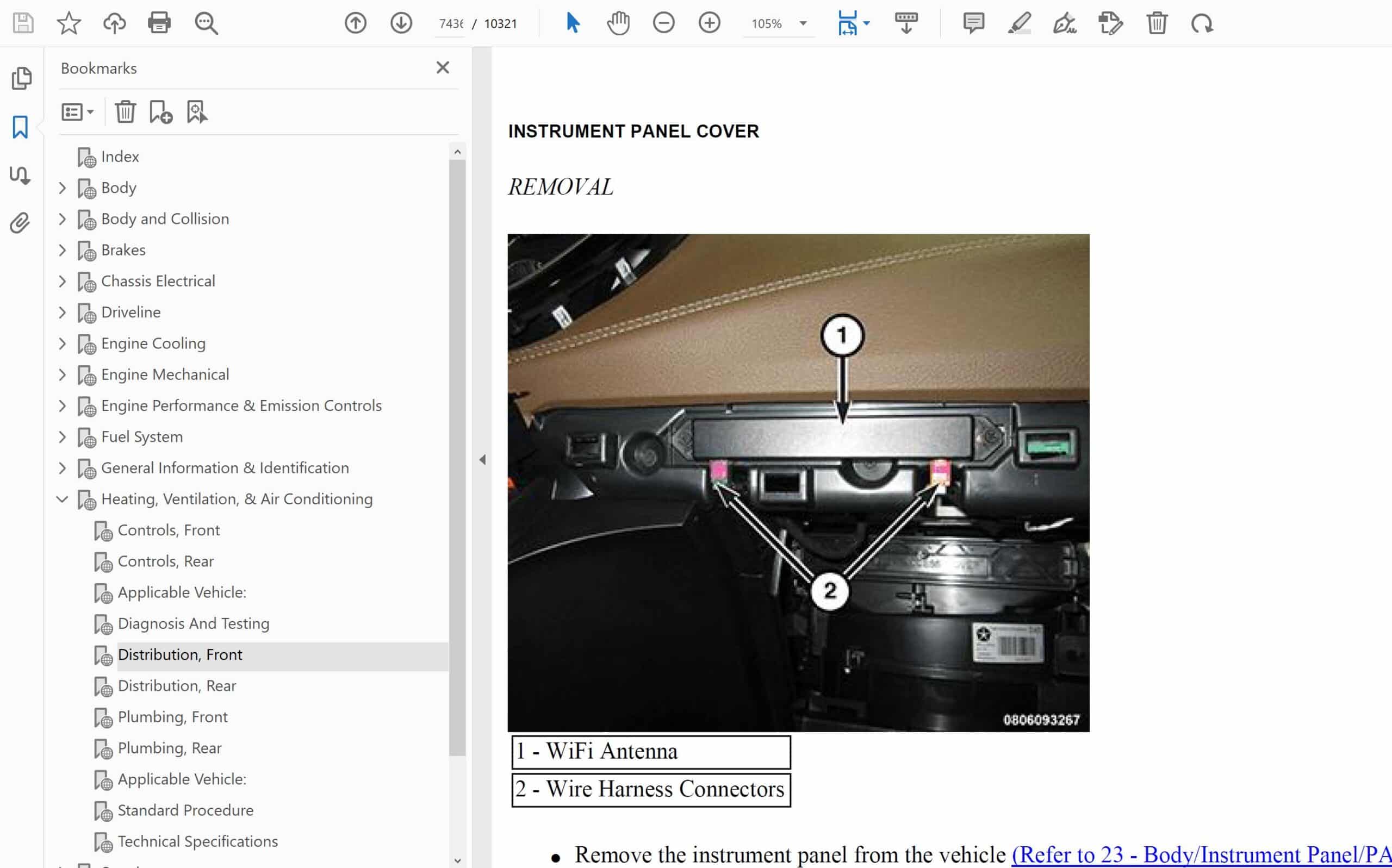Collapse the navigation pane with the divider arrow
The width and height of the screenshot is (1392, 868).
[x=482, y=459]
